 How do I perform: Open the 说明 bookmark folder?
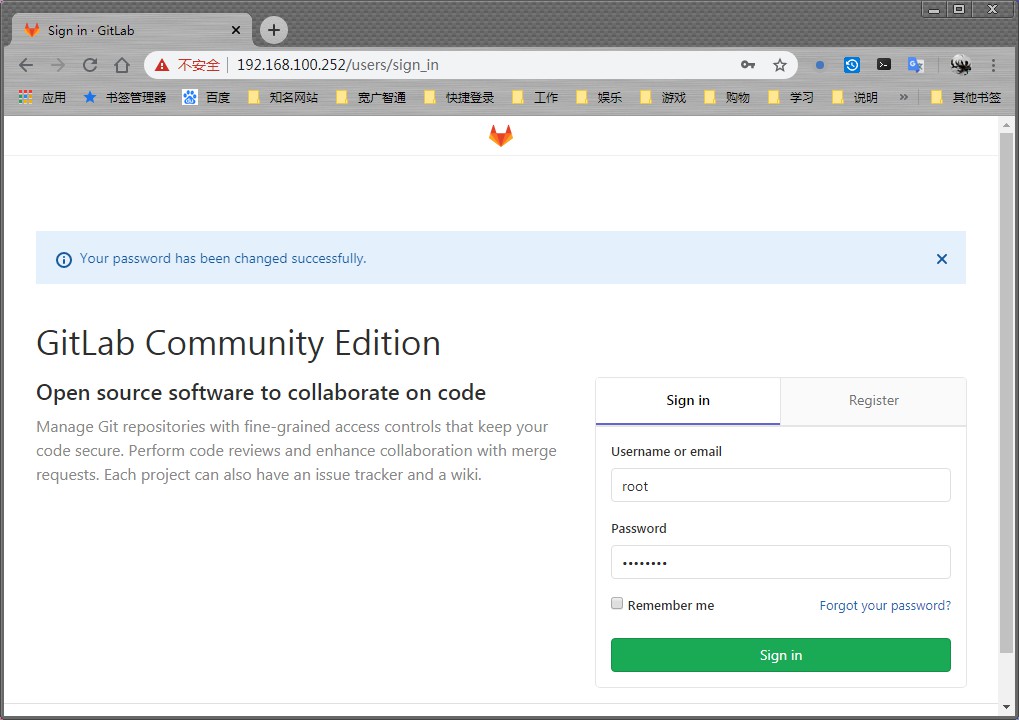(x=855, y=97)
